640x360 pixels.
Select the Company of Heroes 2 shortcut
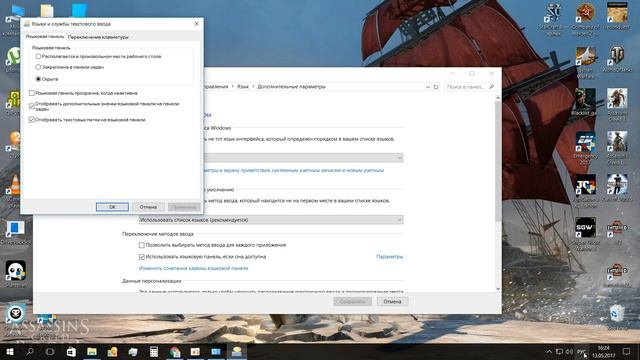pos(586,18)
